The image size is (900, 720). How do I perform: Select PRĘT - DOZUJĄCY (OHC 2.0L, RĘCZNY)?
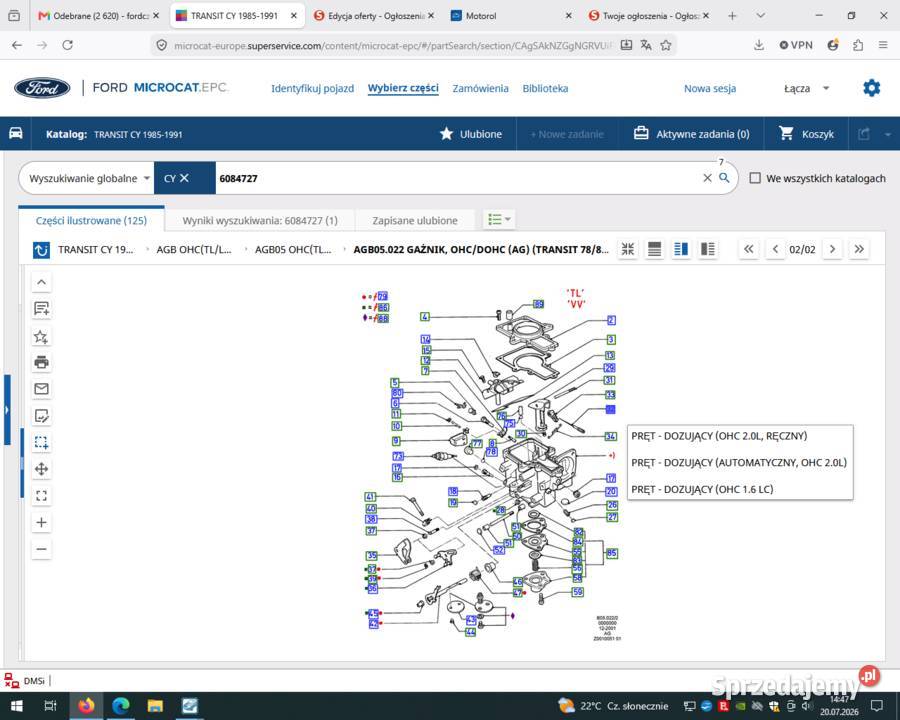click(719, 436)
